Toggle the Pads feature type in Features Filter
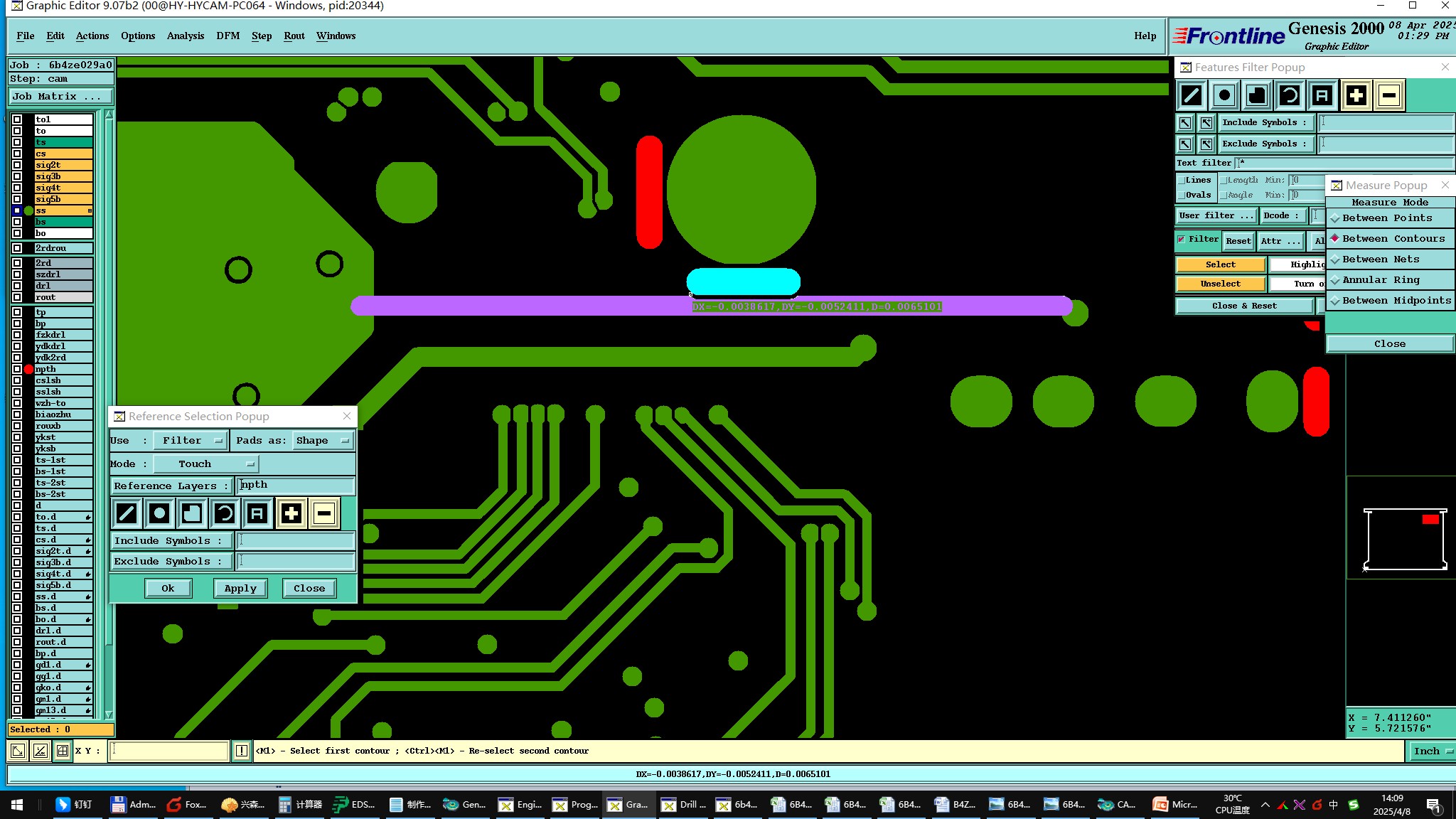 click(1224, 95)
